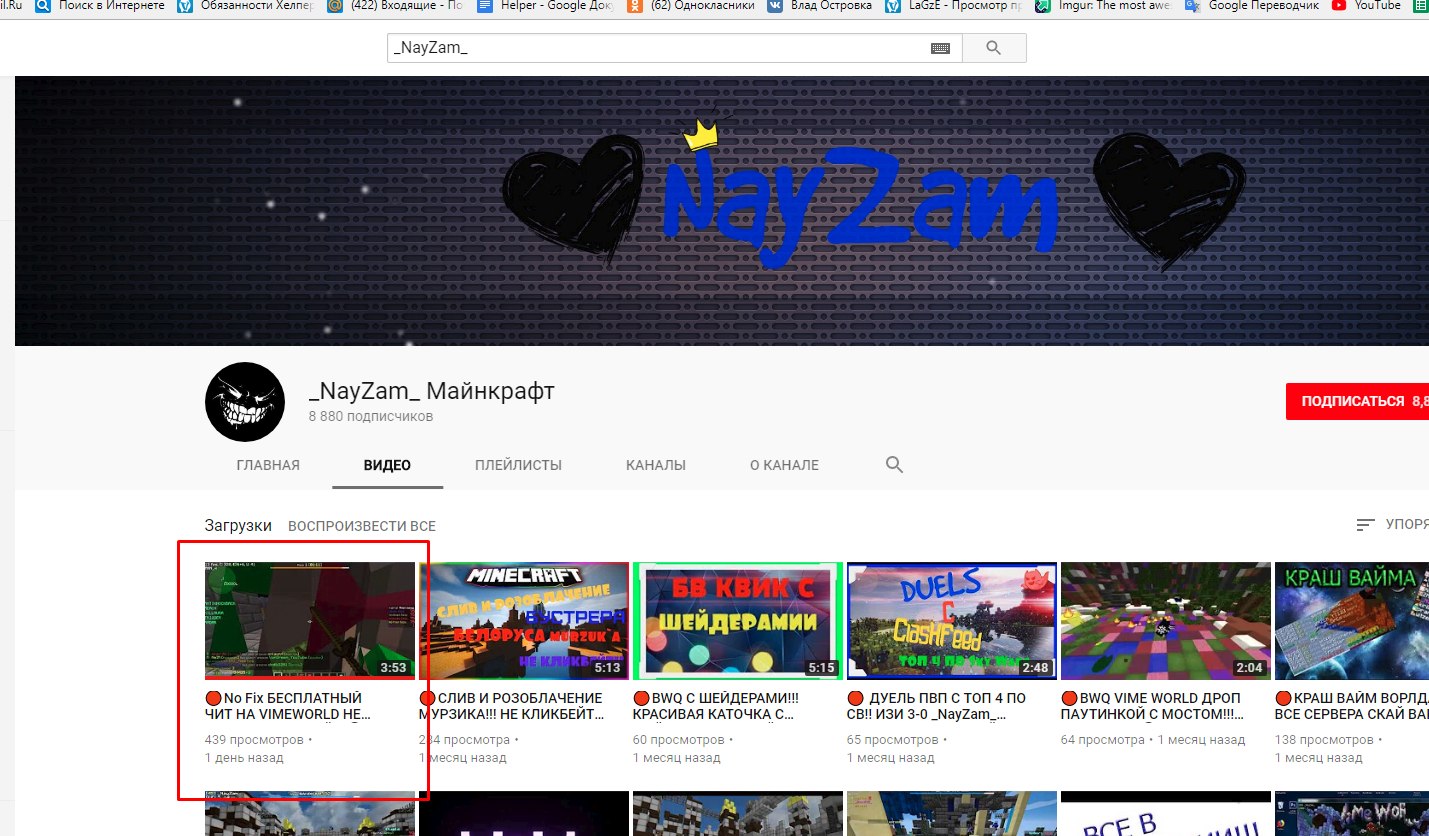This screenshot has width=1429, height=836.
Task: Click title ДУЭЛЬ ПВП С ТОП 4 ПО СВ
Action: point(937,706)
